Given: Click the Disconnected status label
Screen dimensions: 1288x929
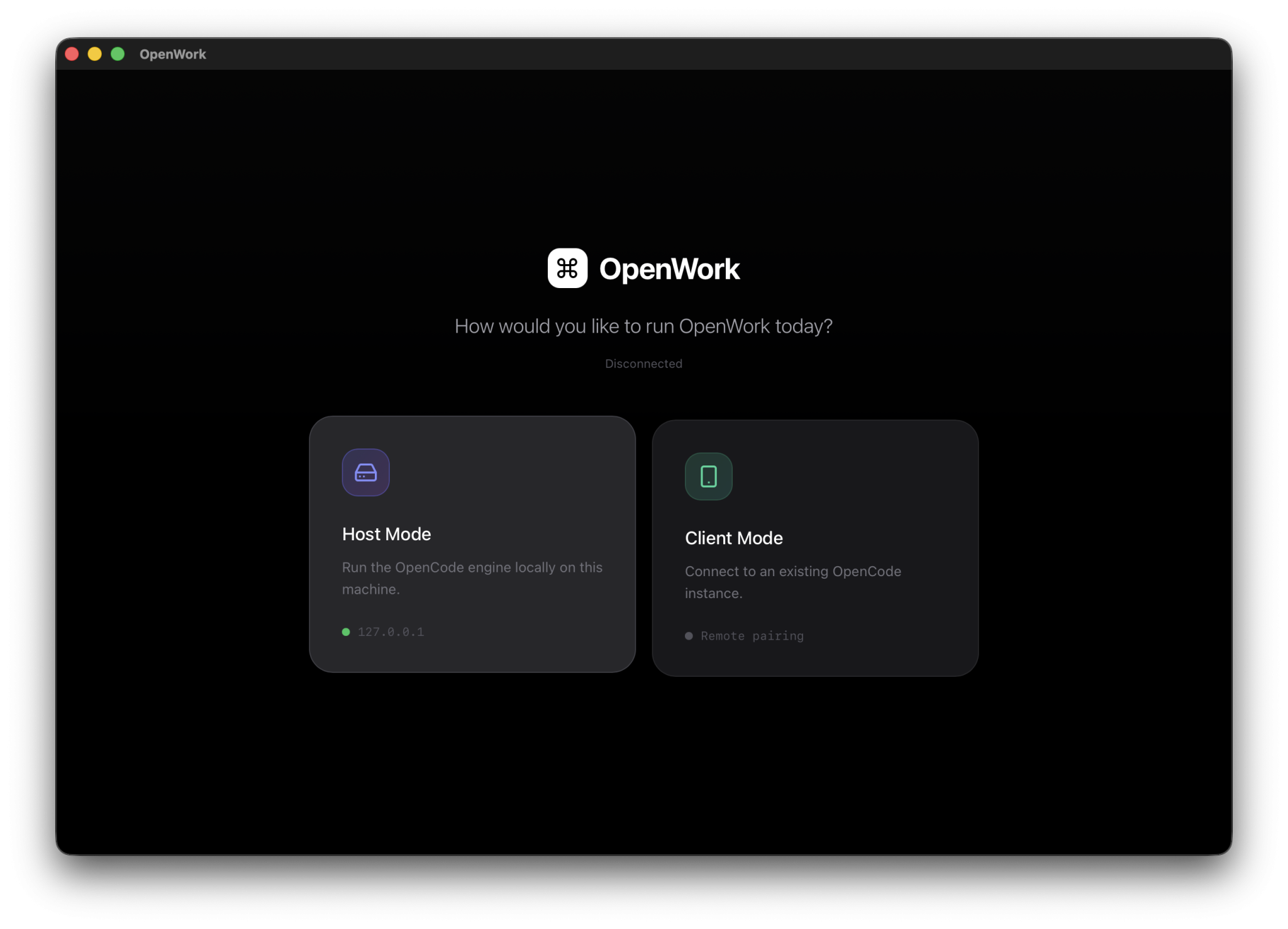Looking at the screenshot, I should (x=643, y=364).
